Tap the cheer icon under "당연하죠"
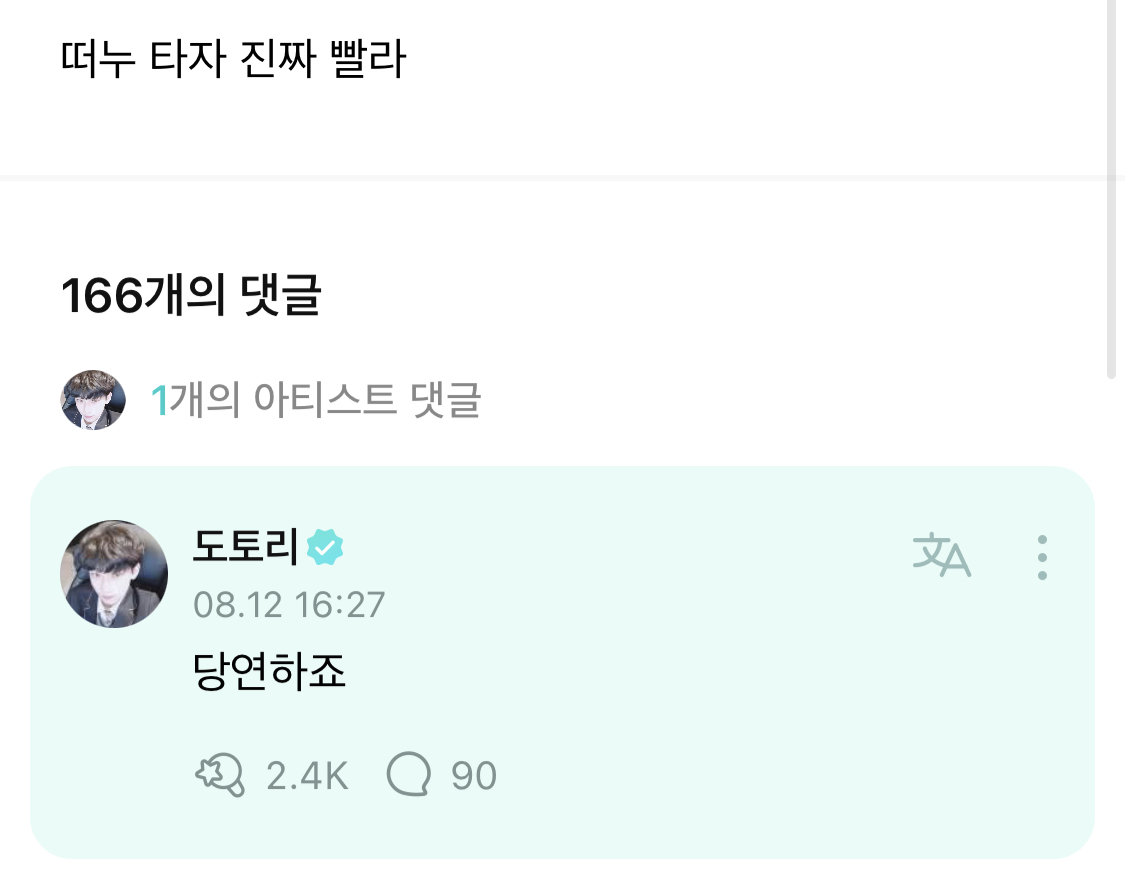Viewport: 1125px width, 896px height. point(219,775)
